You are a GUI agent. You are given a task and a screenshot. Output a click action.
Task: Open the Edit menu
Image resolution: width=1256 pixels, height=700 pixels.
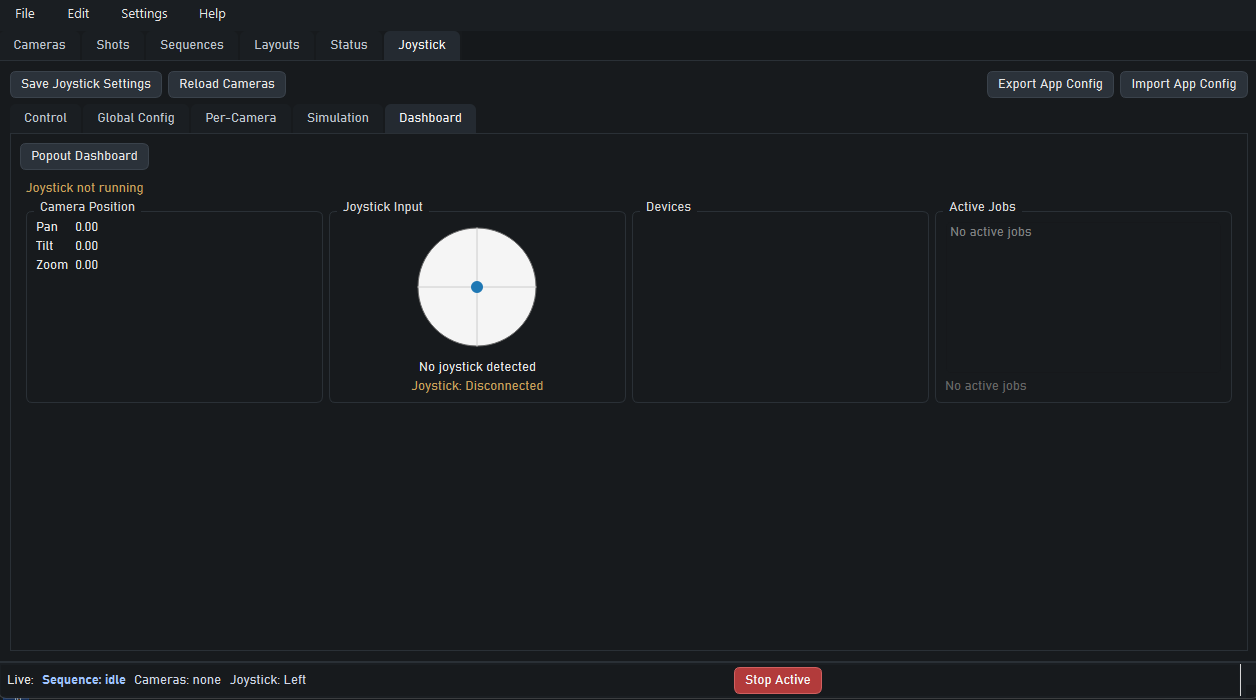(77, 13)
